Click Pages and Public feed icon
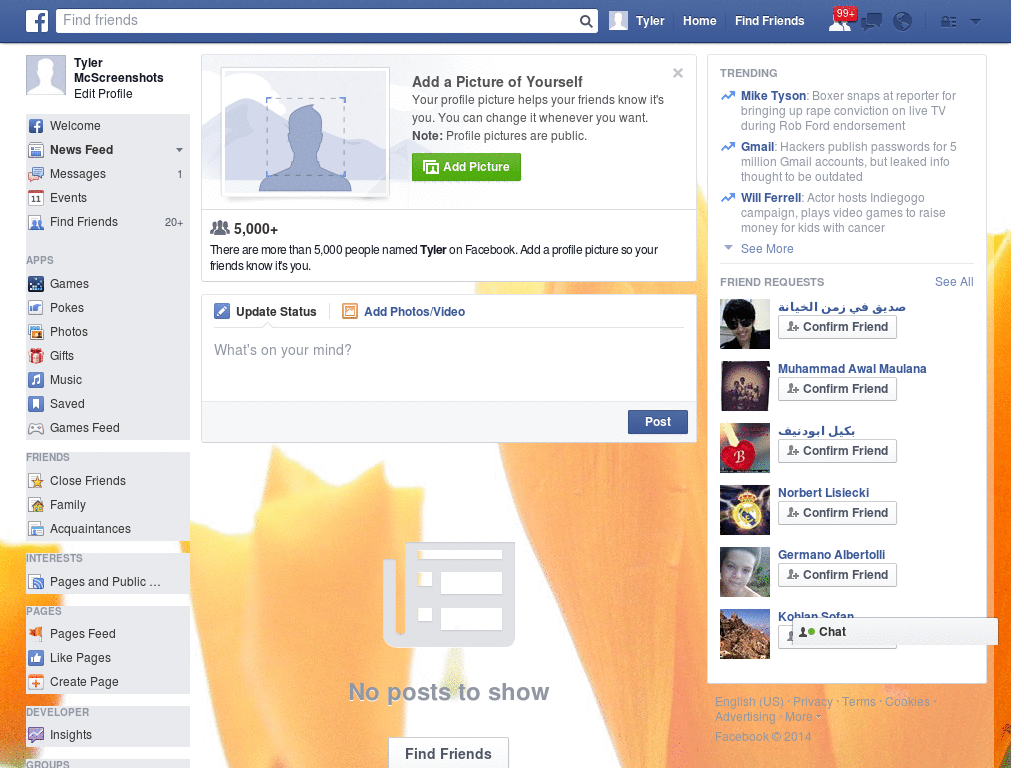The width and height of the screenshot is (1024, 768). [36, 582]
